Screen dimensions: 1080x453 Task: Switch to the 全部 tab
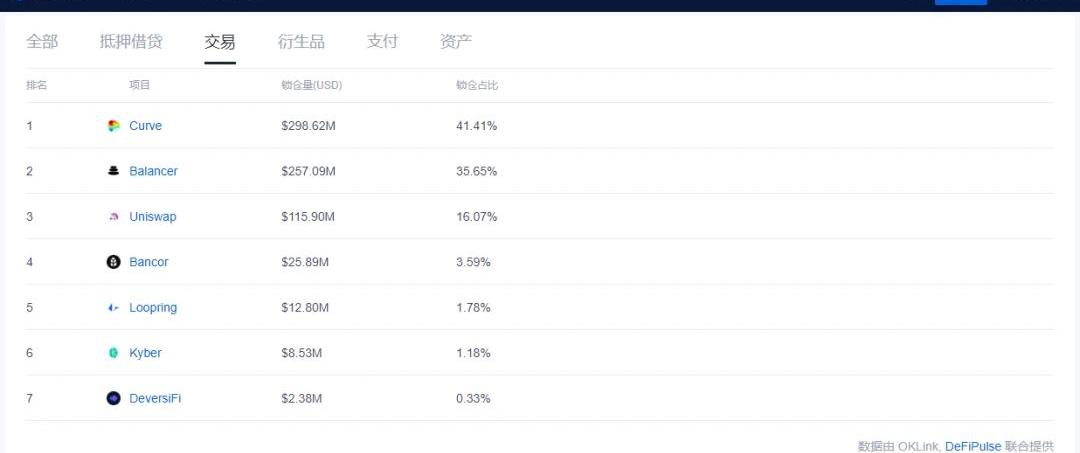click(42, 41)
